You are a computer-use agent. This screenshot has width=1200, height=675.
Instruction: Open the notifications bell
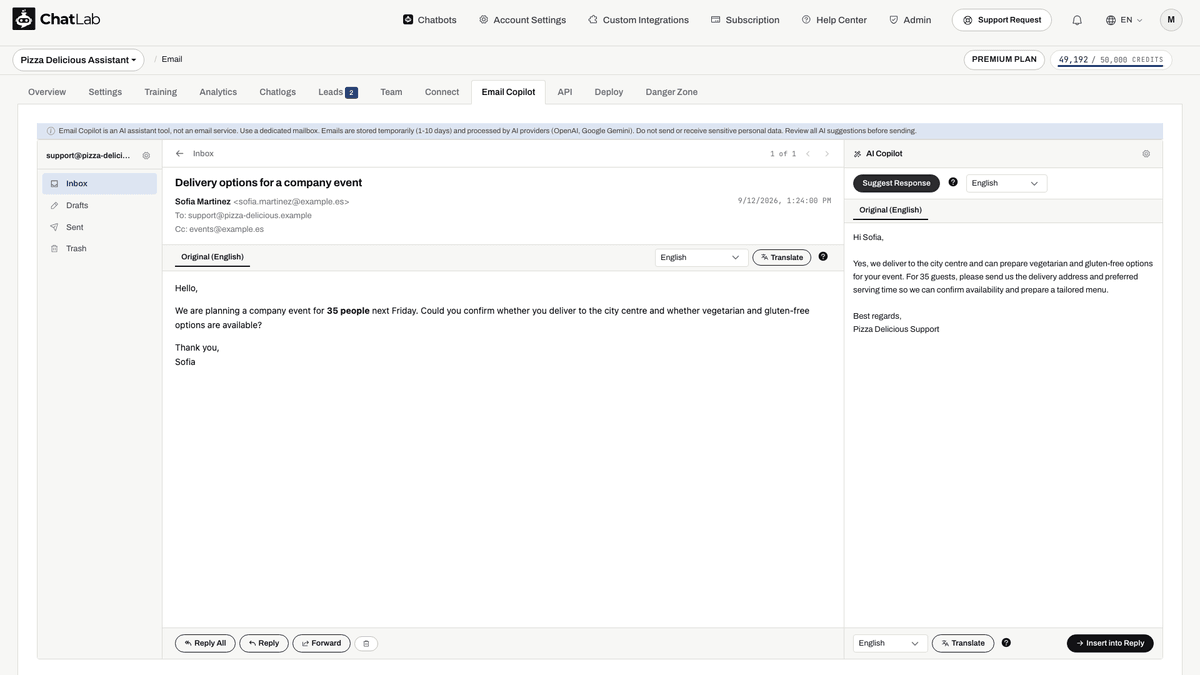pos(1077,20)
